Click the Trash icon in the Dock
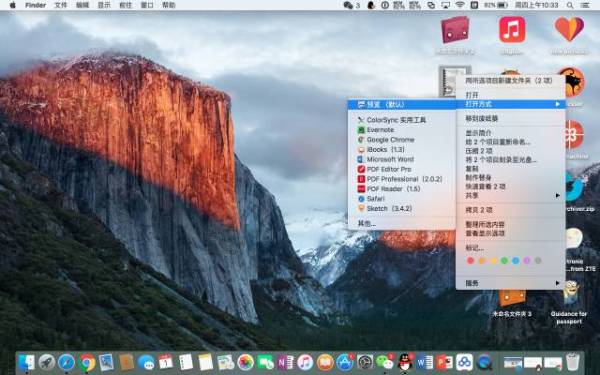This screenshot has height=375, width=600. click(573, 362)
